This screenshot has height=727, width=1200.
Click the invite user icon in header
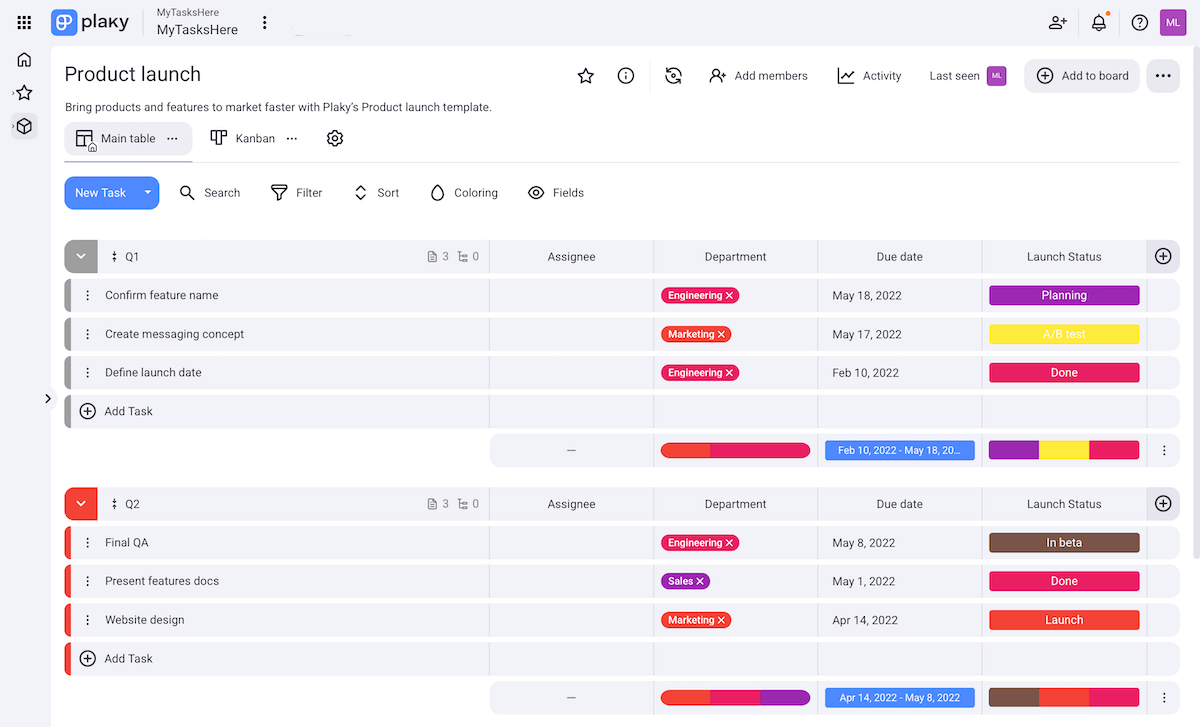tap(1057, 23)
